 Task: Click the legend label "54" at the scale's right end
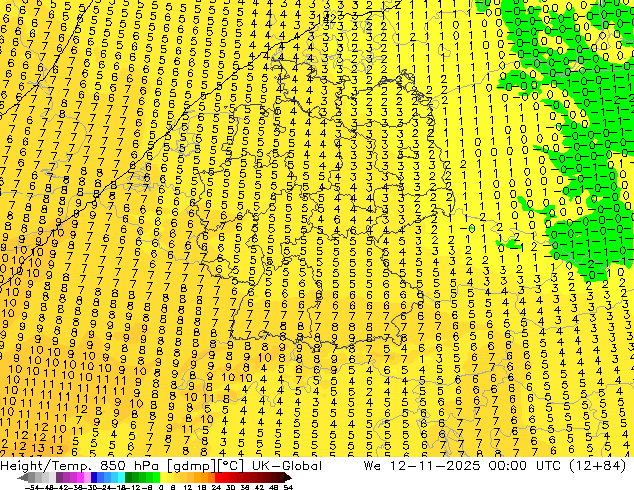pos(288,487)
